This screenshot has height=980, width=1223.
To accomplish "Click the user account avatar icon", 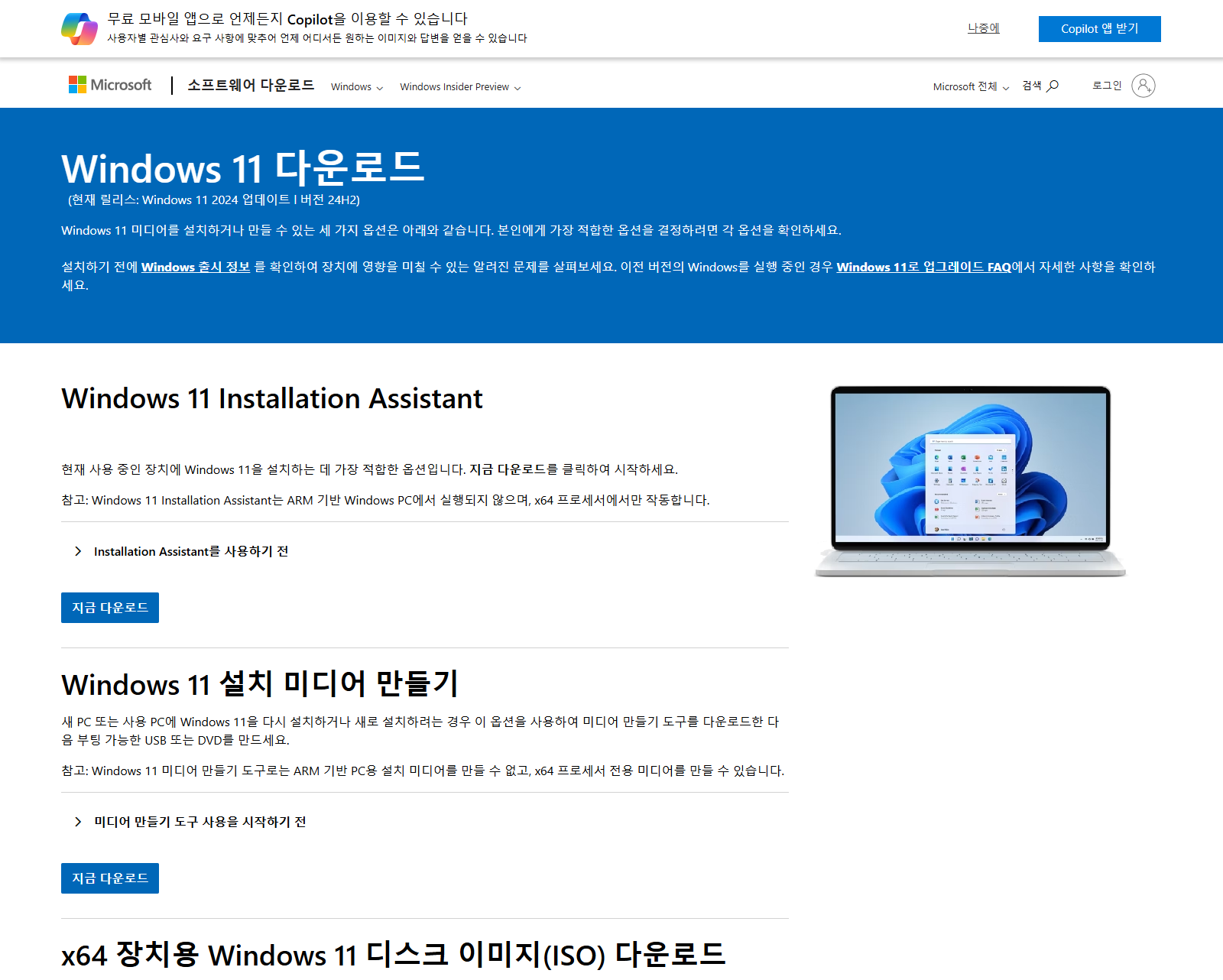I will (x=1143, y=86).
